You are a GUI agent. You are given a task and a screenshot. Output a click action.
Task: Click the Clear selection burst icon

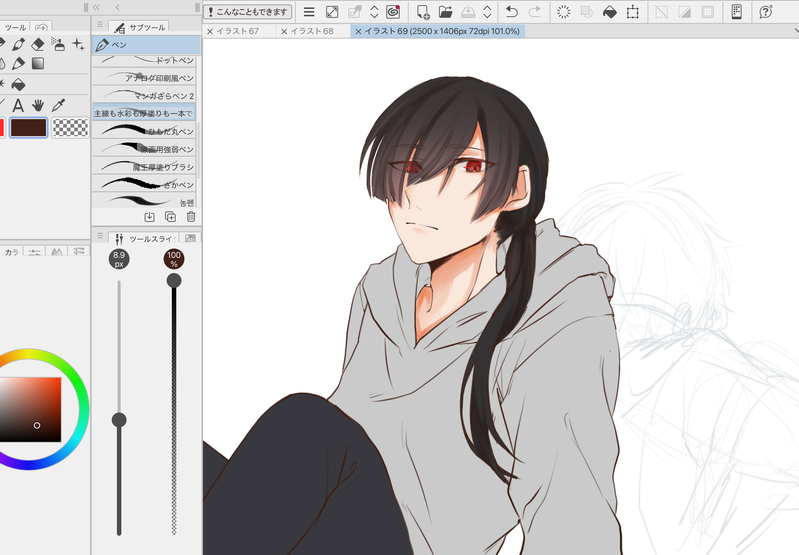pos(564,12)
